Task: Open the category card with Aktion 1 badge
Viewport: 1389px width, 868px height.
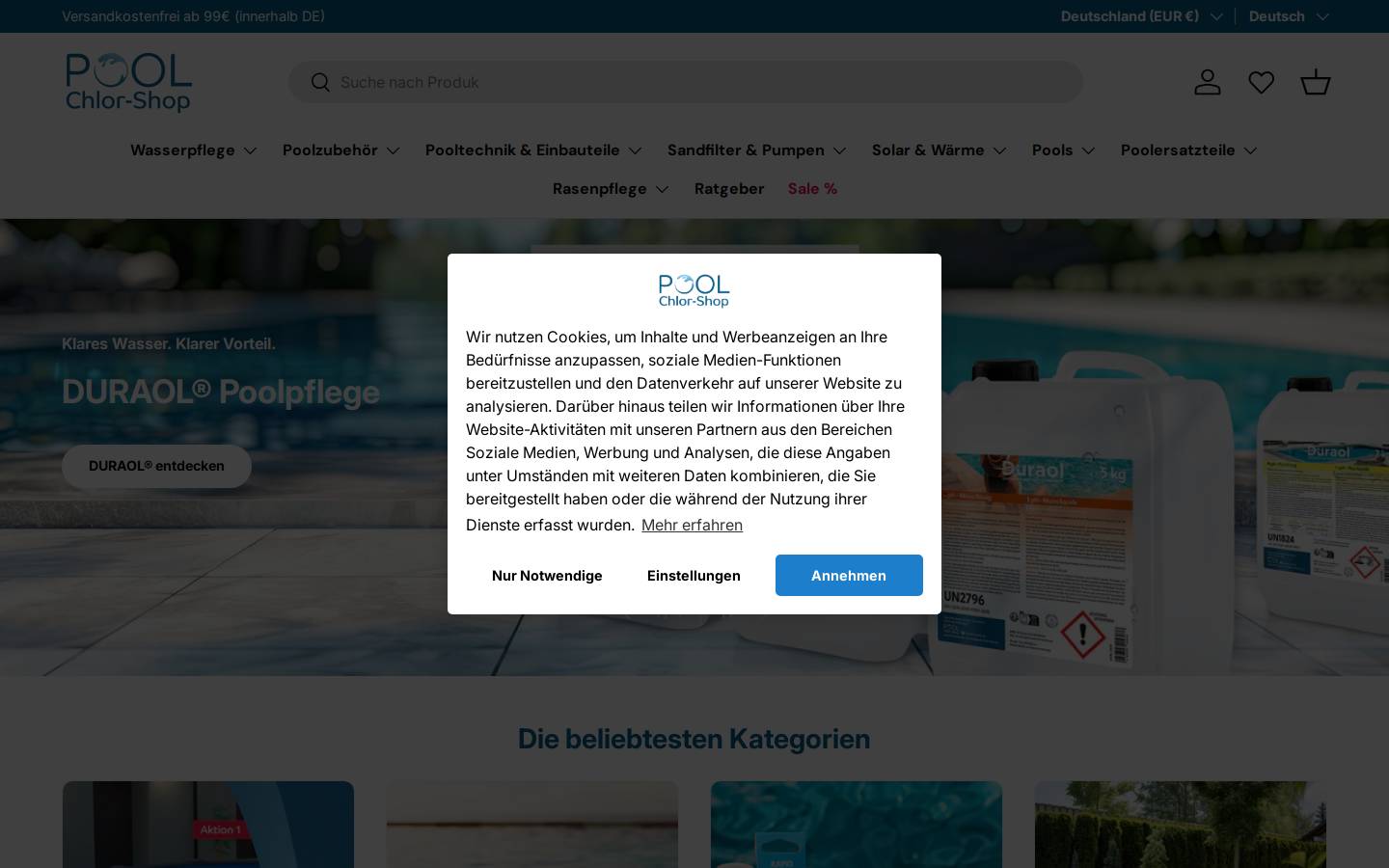Action: (208, 825)
